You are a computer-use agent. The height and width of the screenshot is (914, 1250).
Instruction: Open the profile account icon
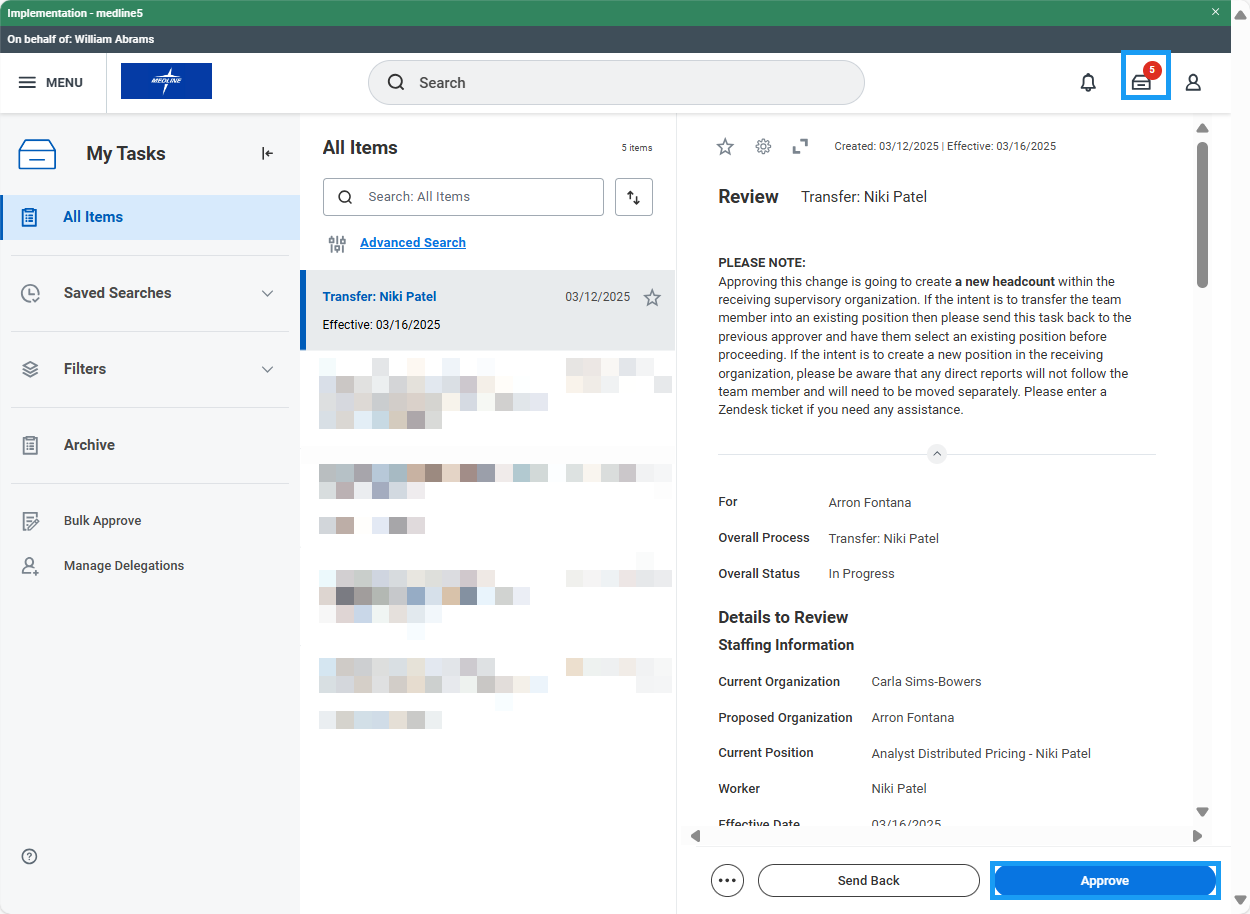pyautogui.click(x=1193, y=82)
